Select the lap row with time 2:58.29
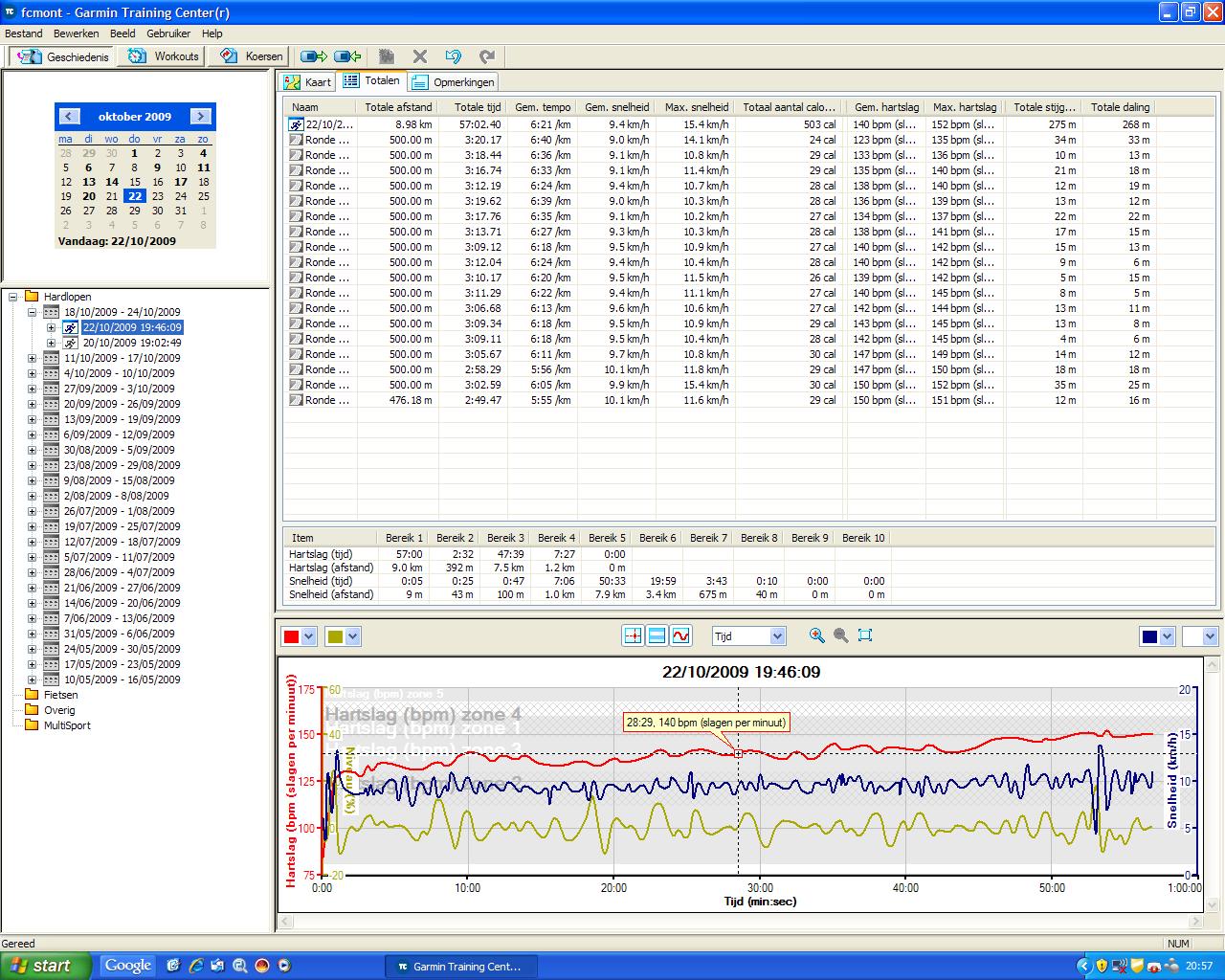 pyautogui.click(x=720, y=369)
